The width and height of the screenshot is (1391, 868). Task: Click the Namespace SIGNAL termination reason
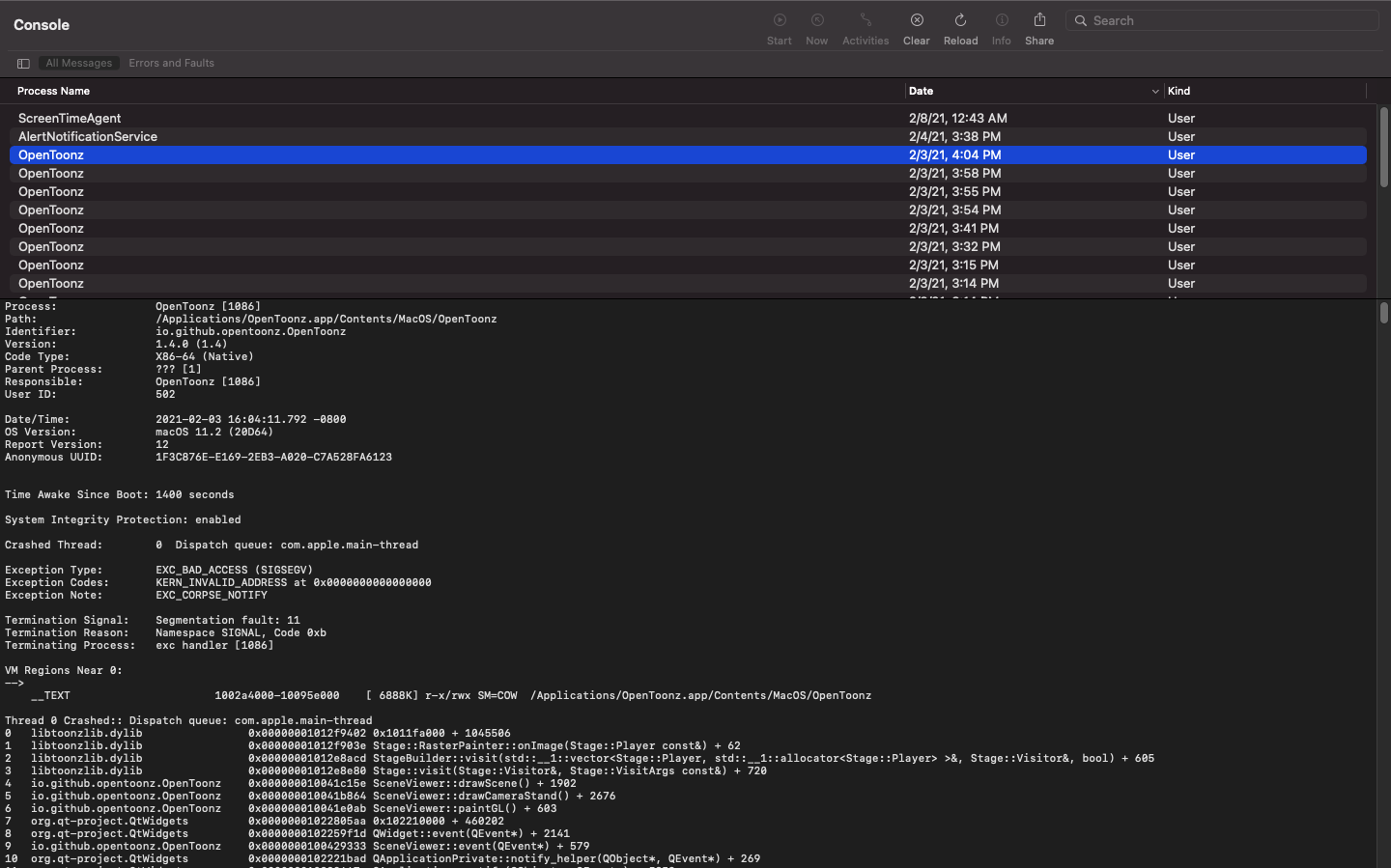(241, 633)
